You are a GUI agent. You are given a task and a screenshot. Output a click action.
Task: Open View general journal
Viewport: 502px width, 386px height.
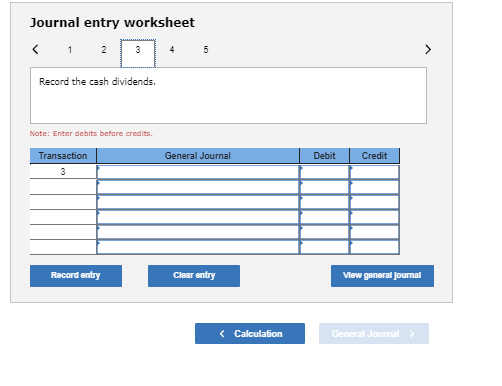382,276
